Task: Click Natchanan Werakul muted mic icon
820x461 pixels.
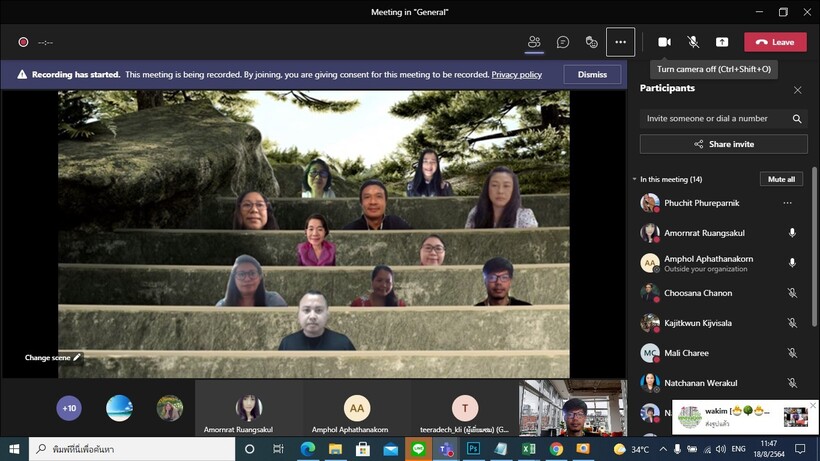Action: [x=792, y=383]
